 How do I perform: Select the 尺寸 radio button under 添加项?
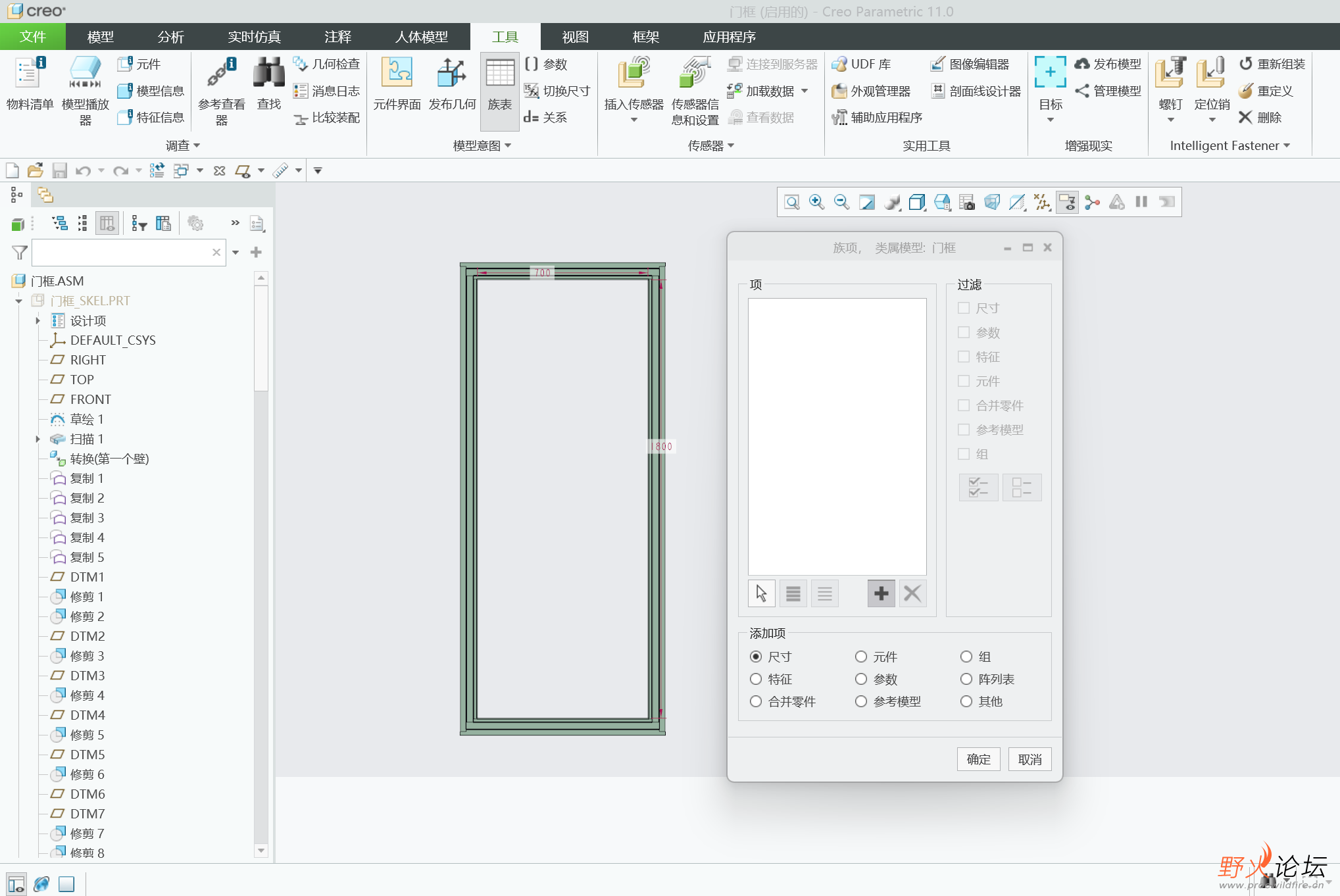coord(756,657)
